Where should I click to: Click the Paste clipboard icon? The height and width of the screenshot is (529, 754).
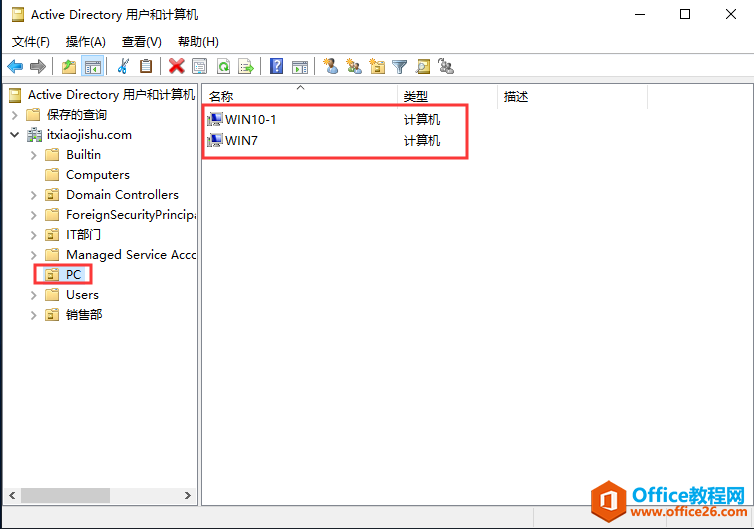click(146, 66)
